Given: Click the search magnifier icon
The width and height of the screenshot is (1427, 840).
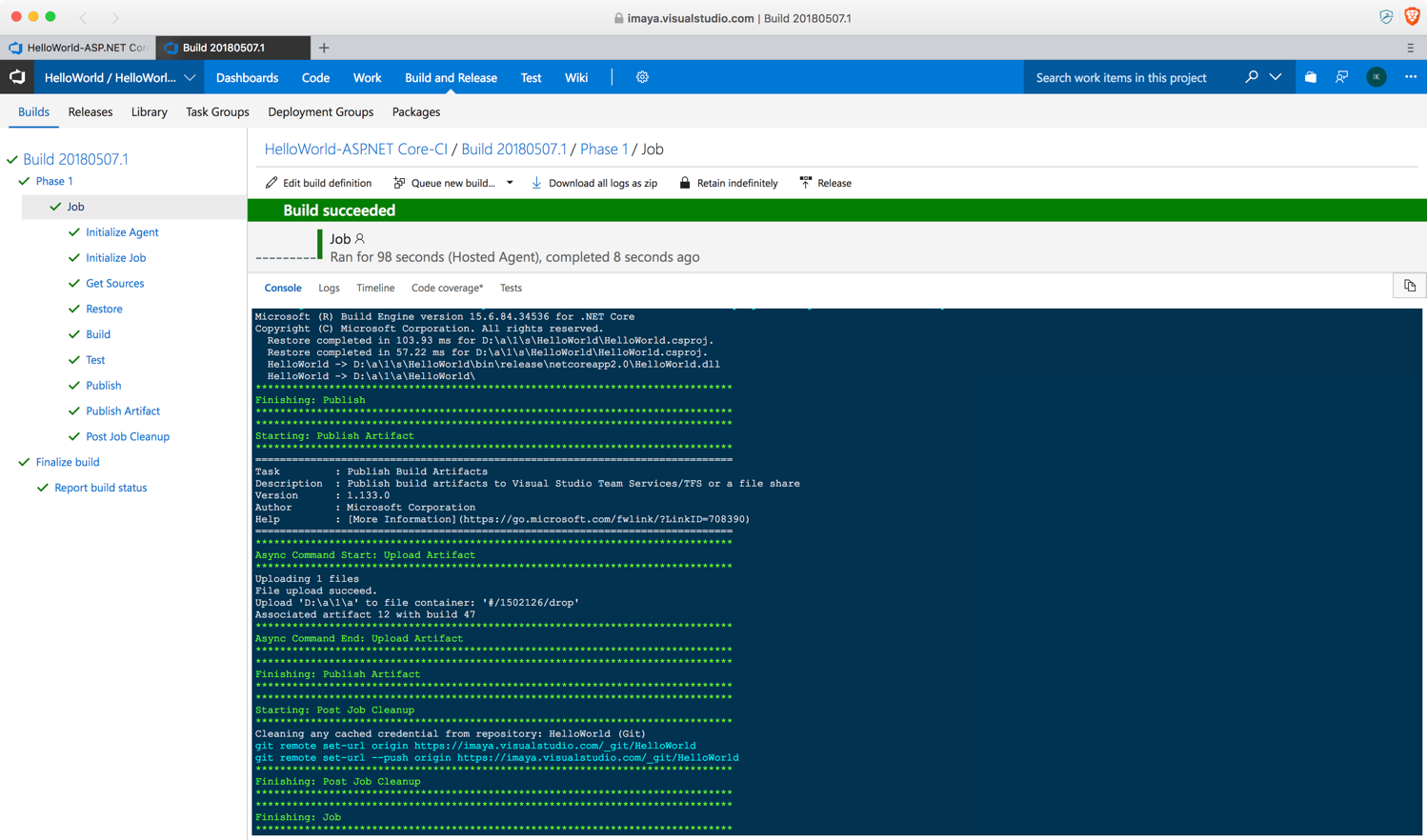Looking at the screenshot, I should pyautogui.click(x=1251, y=77).
